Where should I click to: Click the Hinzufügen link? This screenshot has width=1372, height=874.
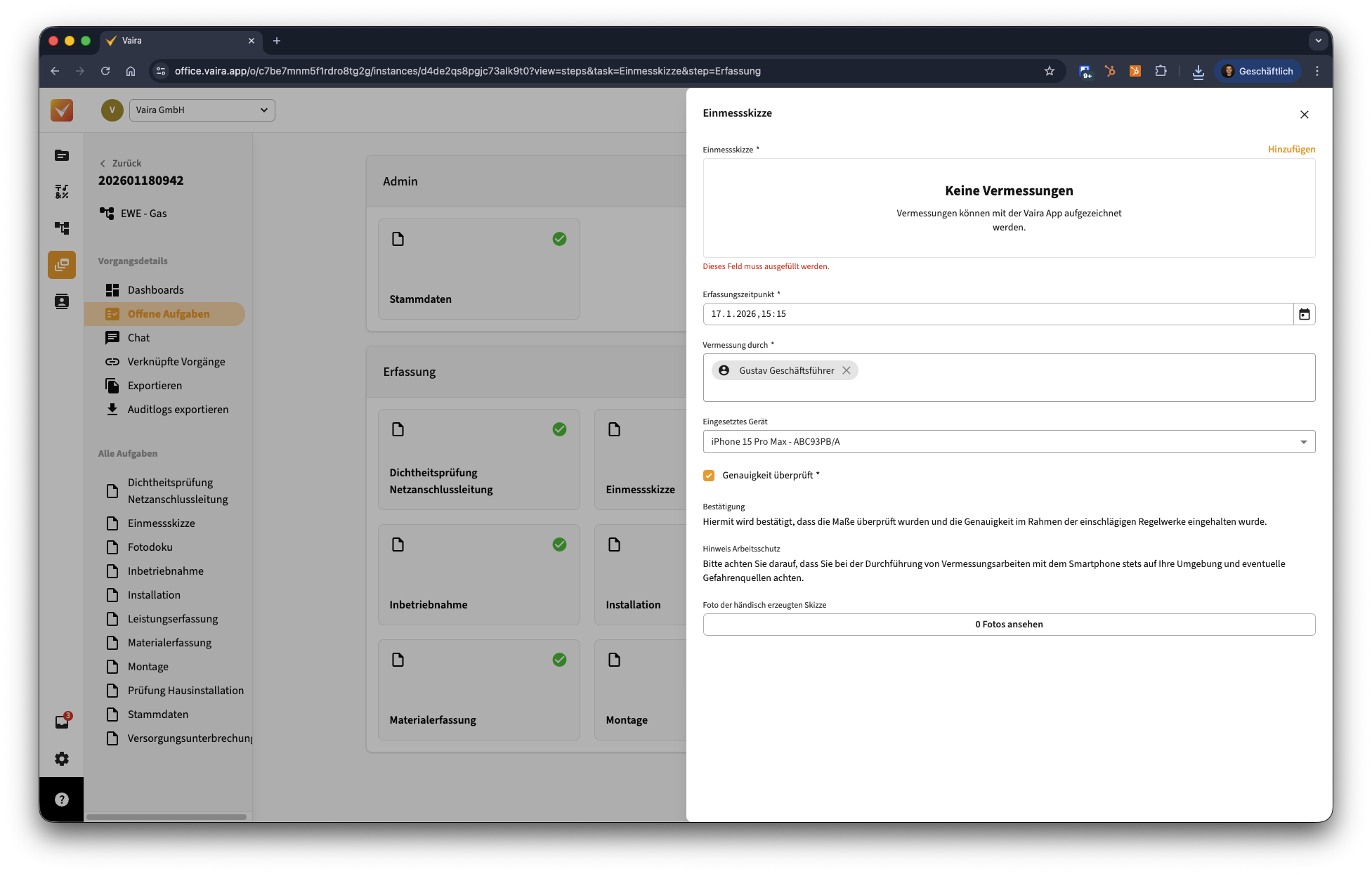(x=1291, y=149)
